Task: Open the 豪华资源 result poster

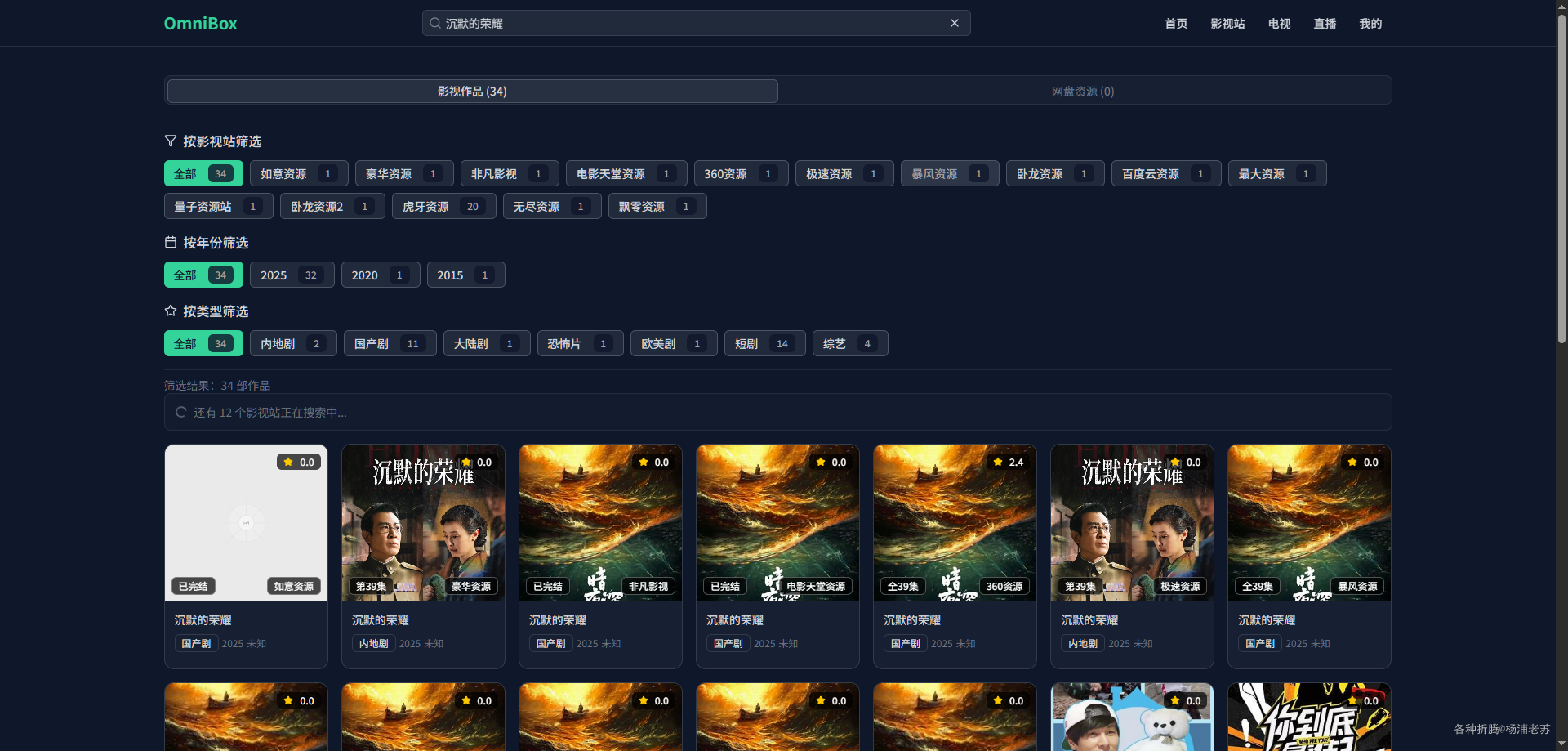Action: [423, 523]
